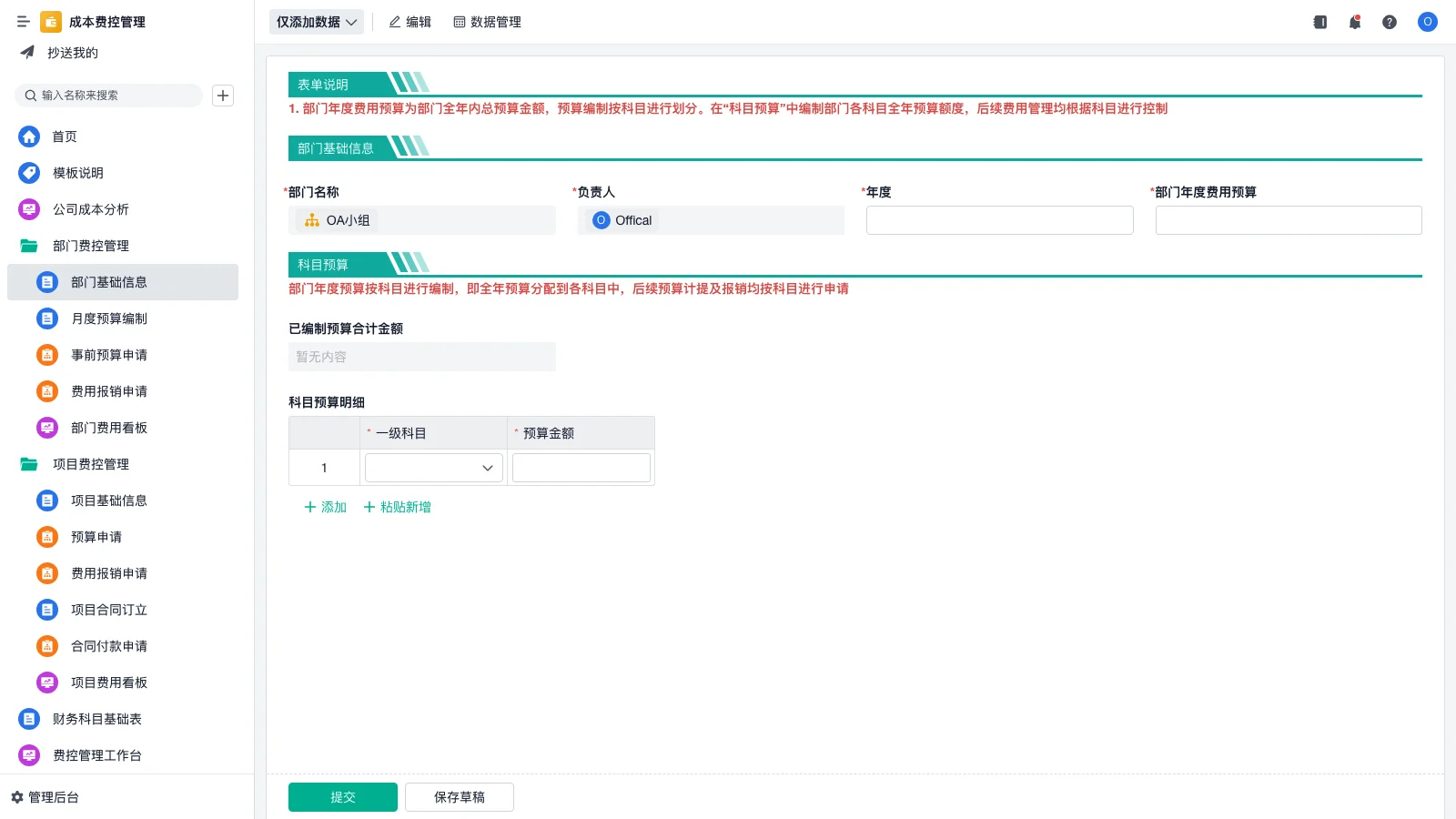Click the 预算金额 input in row 1
This screenshot has height=819, width=1456.
click(581, 468)
